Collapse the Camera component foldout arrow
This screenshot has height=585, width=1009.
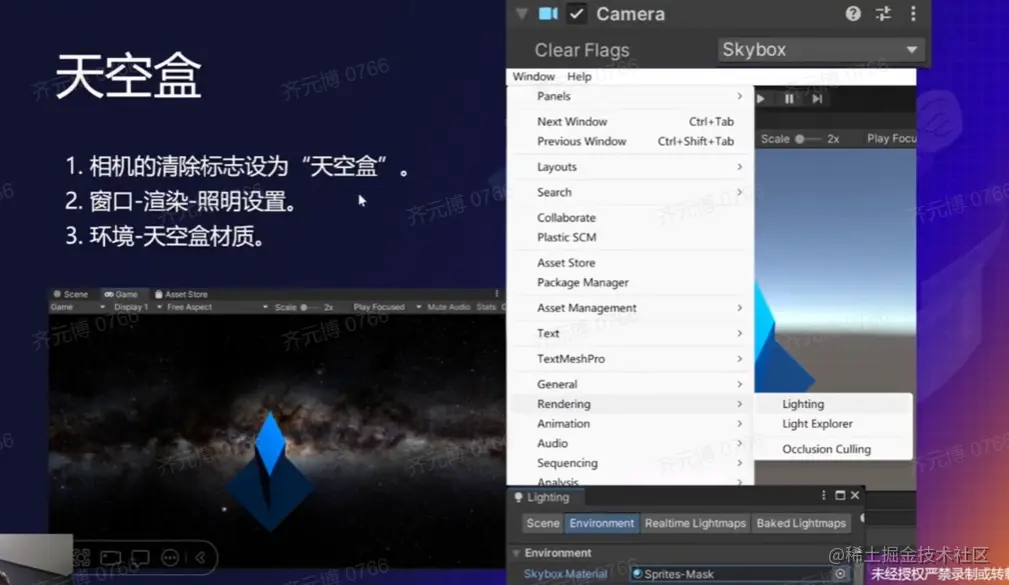(x=522, y=14)
